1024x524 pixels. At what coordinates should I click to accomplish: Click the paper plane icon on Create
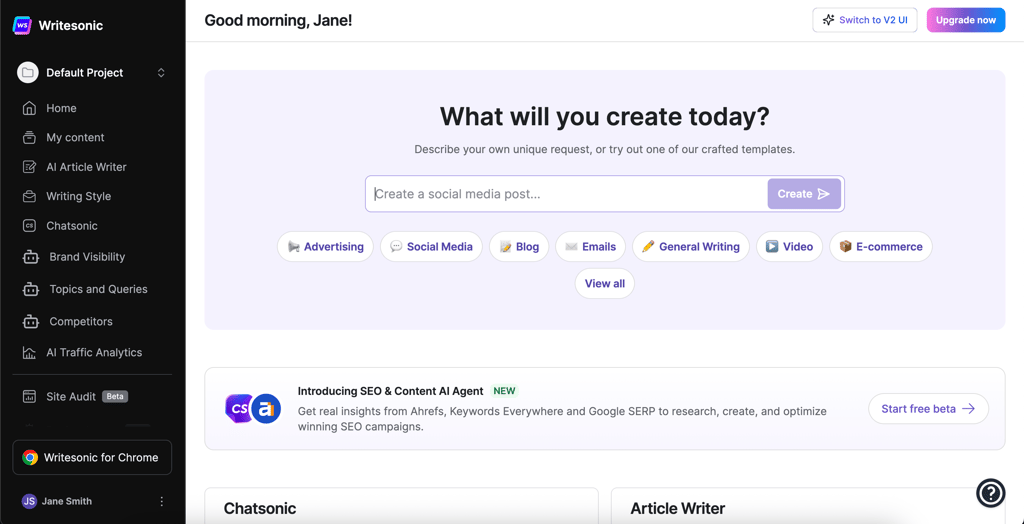824,194
